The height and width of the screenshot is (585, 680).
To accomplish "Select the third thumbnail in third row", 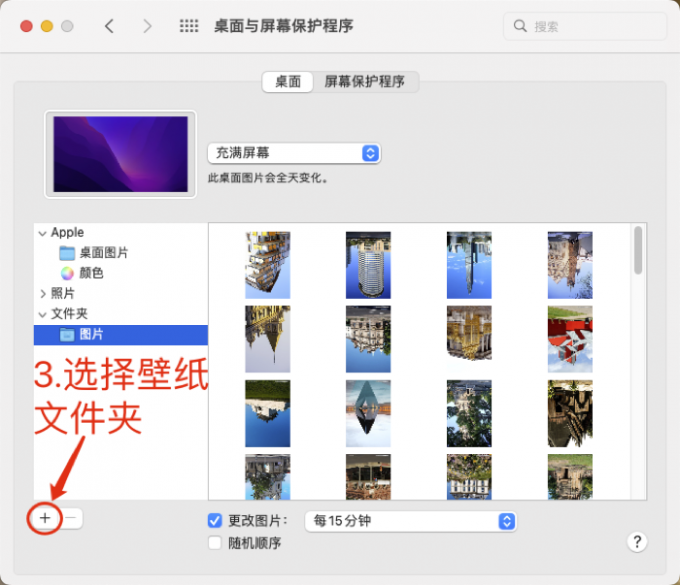I will click(x=469, y=413).
